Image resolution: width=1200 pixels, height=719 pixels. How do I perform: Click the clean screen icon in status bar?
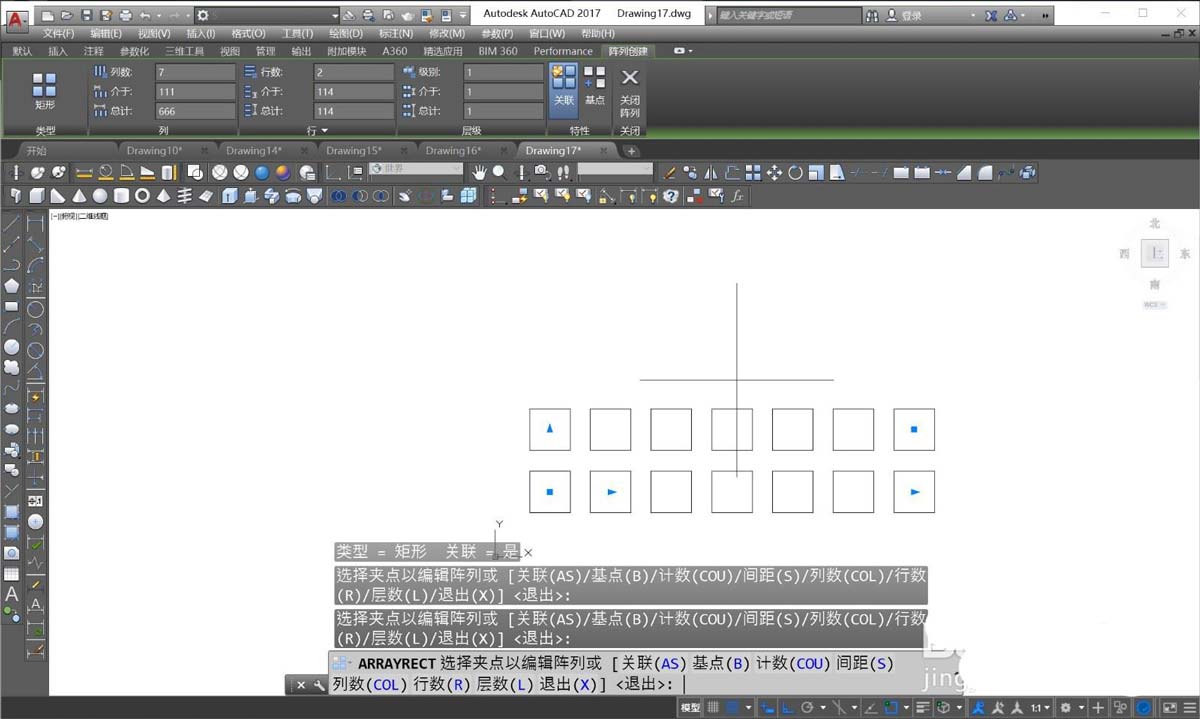click(1169, 708)
